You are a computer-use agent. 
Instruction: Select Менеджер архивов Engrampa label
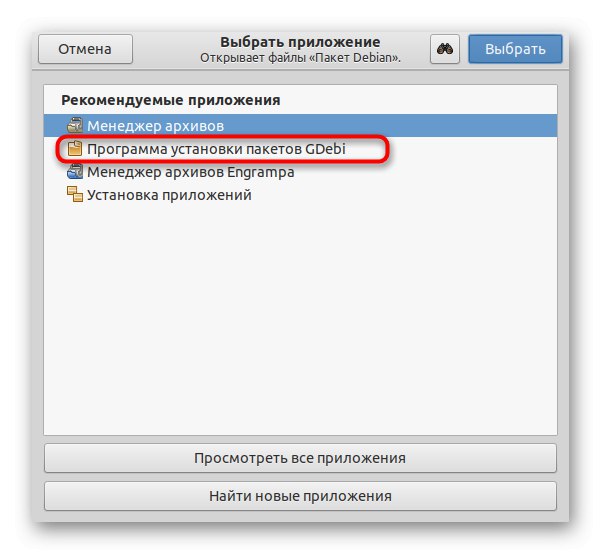click(x=190, y=172)
